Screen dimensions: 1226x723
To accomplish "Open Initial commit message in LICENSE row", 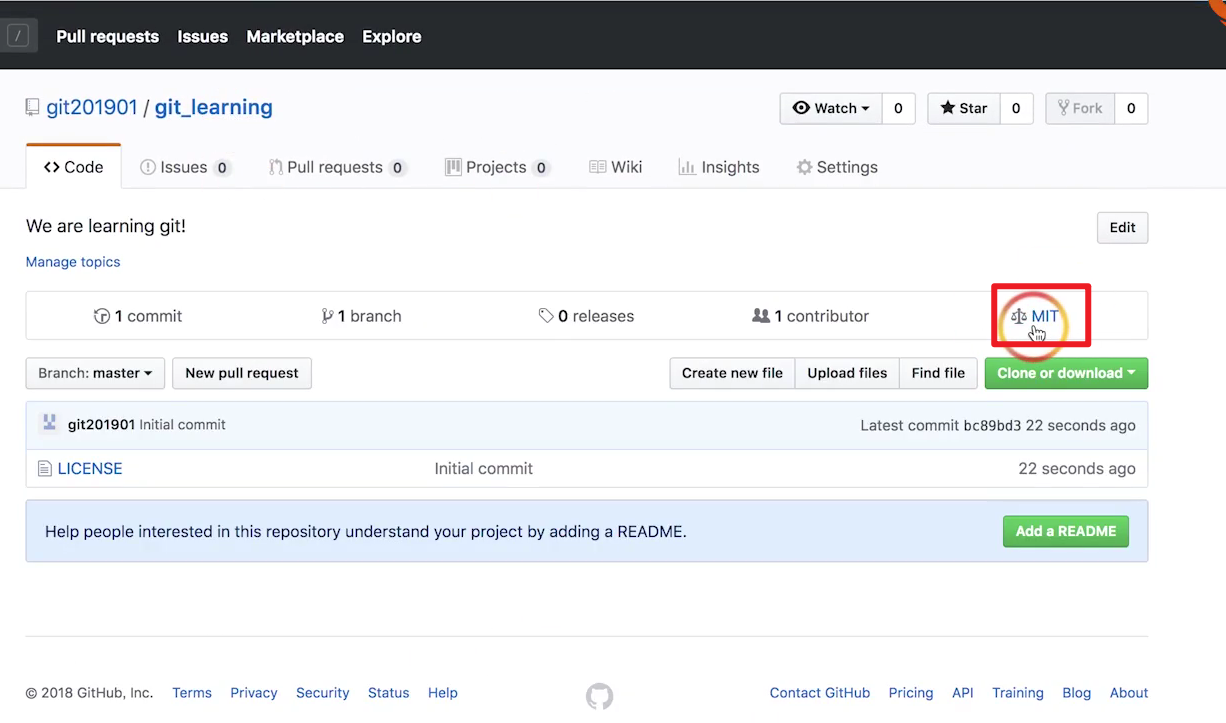I will 483,469.
